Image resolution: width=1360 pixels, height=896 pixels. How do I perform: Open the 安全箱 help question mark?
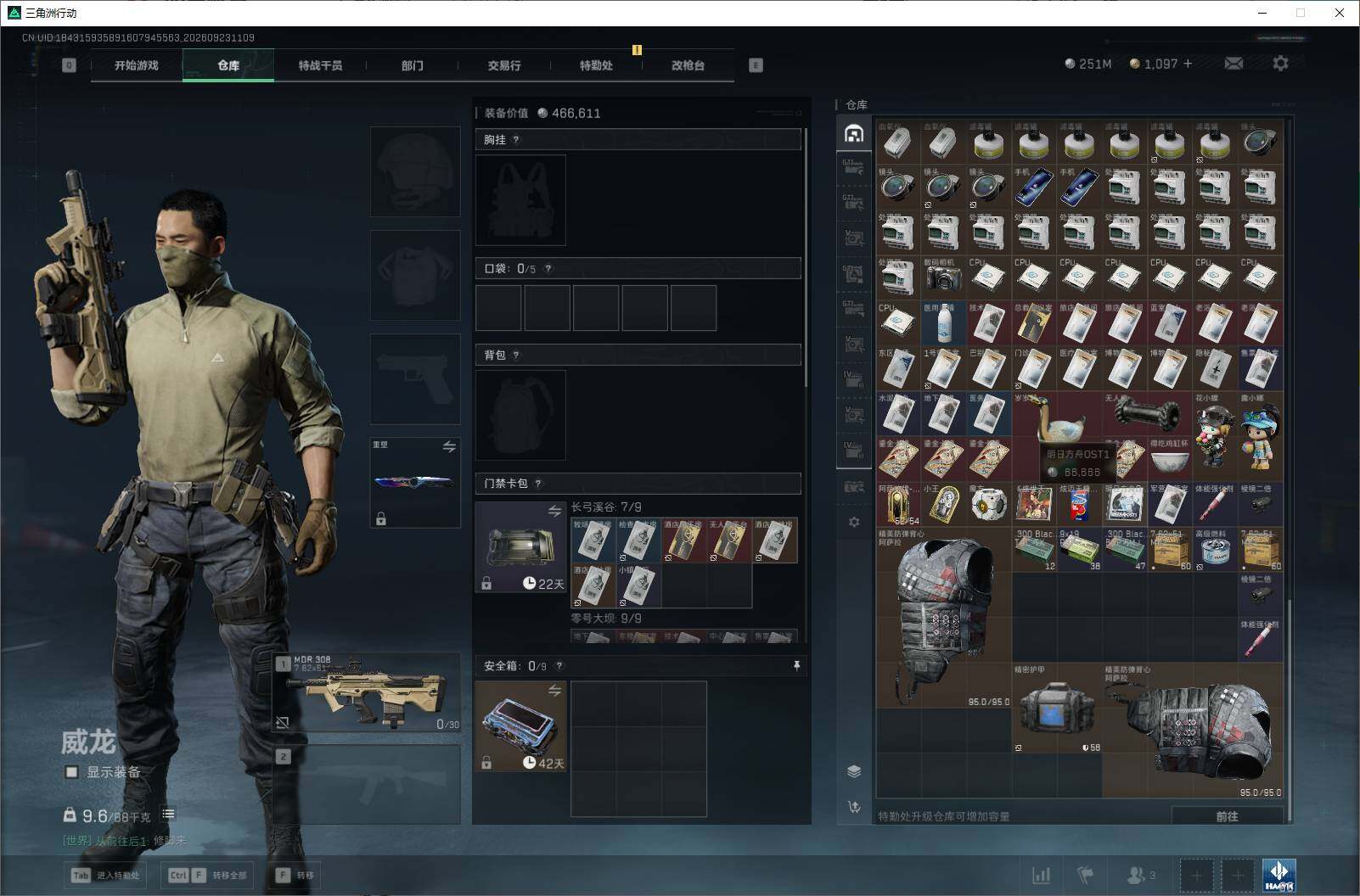(x=559, y=666)
